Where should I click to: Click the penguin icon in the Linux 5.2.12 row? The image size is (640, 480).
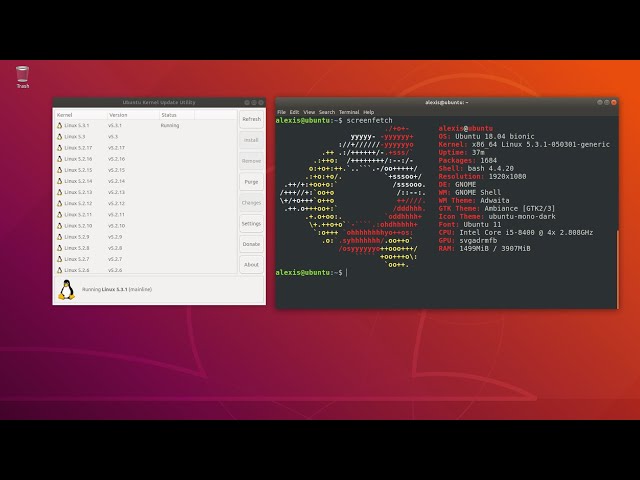point(60,203)
